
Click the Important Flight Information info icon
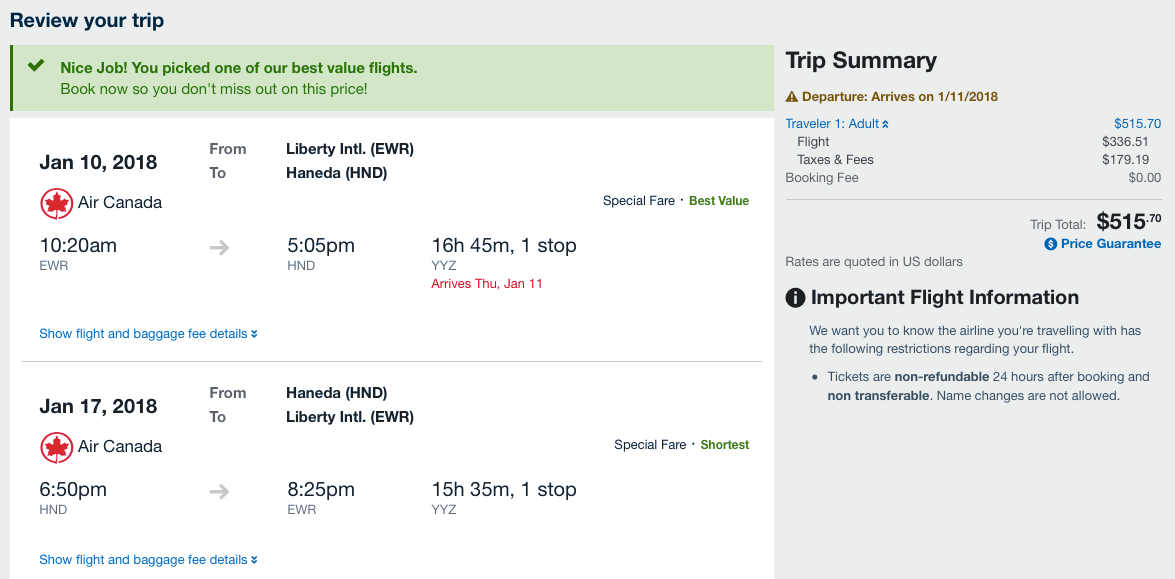coord(796,298)
